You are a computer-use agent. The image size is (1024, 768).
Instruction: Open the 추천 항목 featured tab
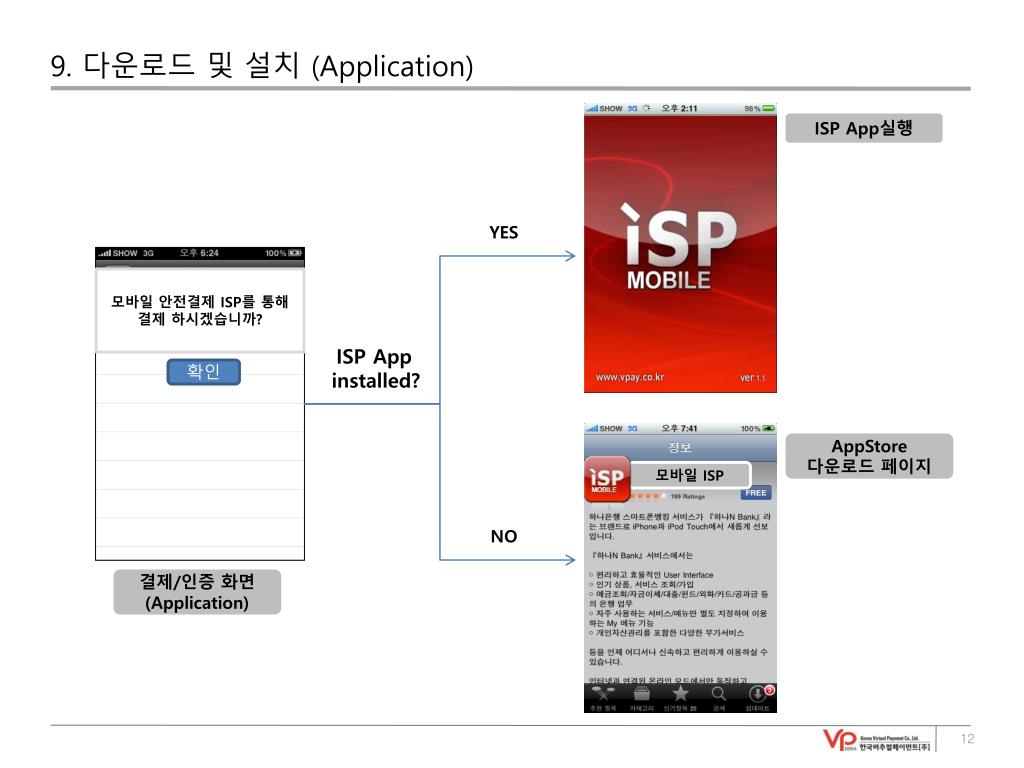(603, 698)
